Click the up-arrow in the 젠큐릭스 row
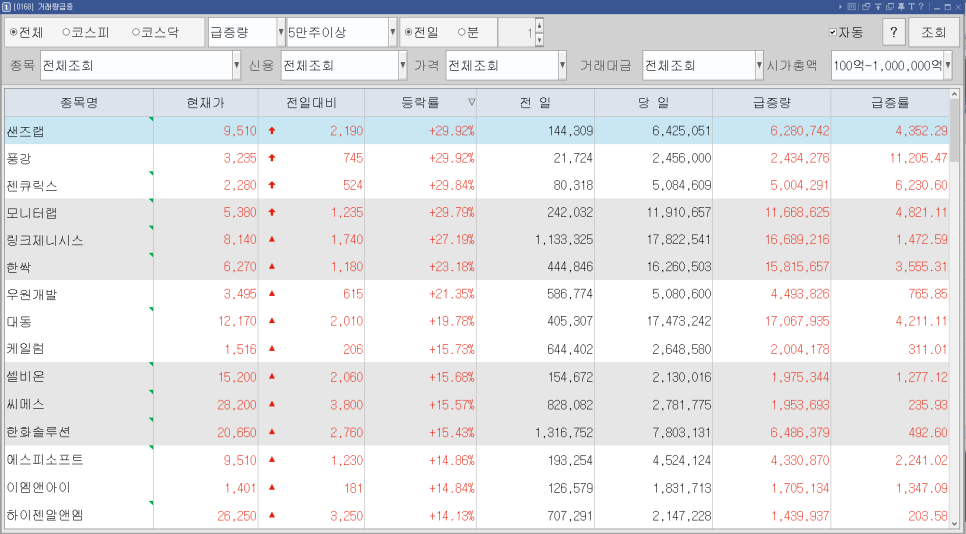966x534 pixels. pyautogui.click(x=272, y=185)
